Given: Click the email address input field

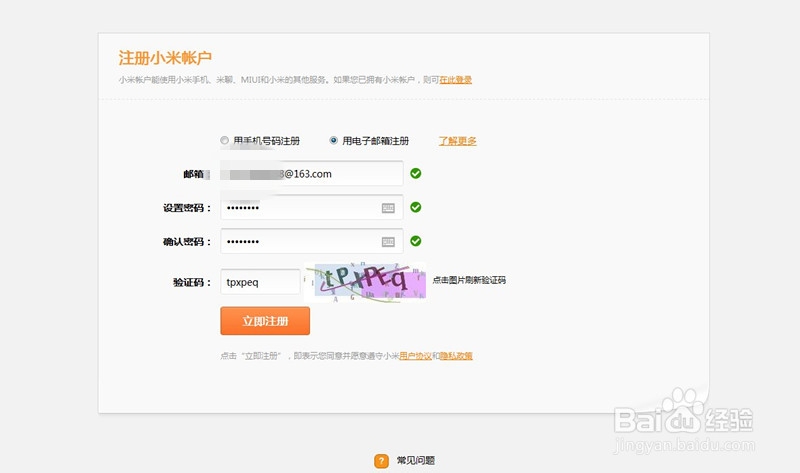Looking at the screenshot, I should [312, 173].
